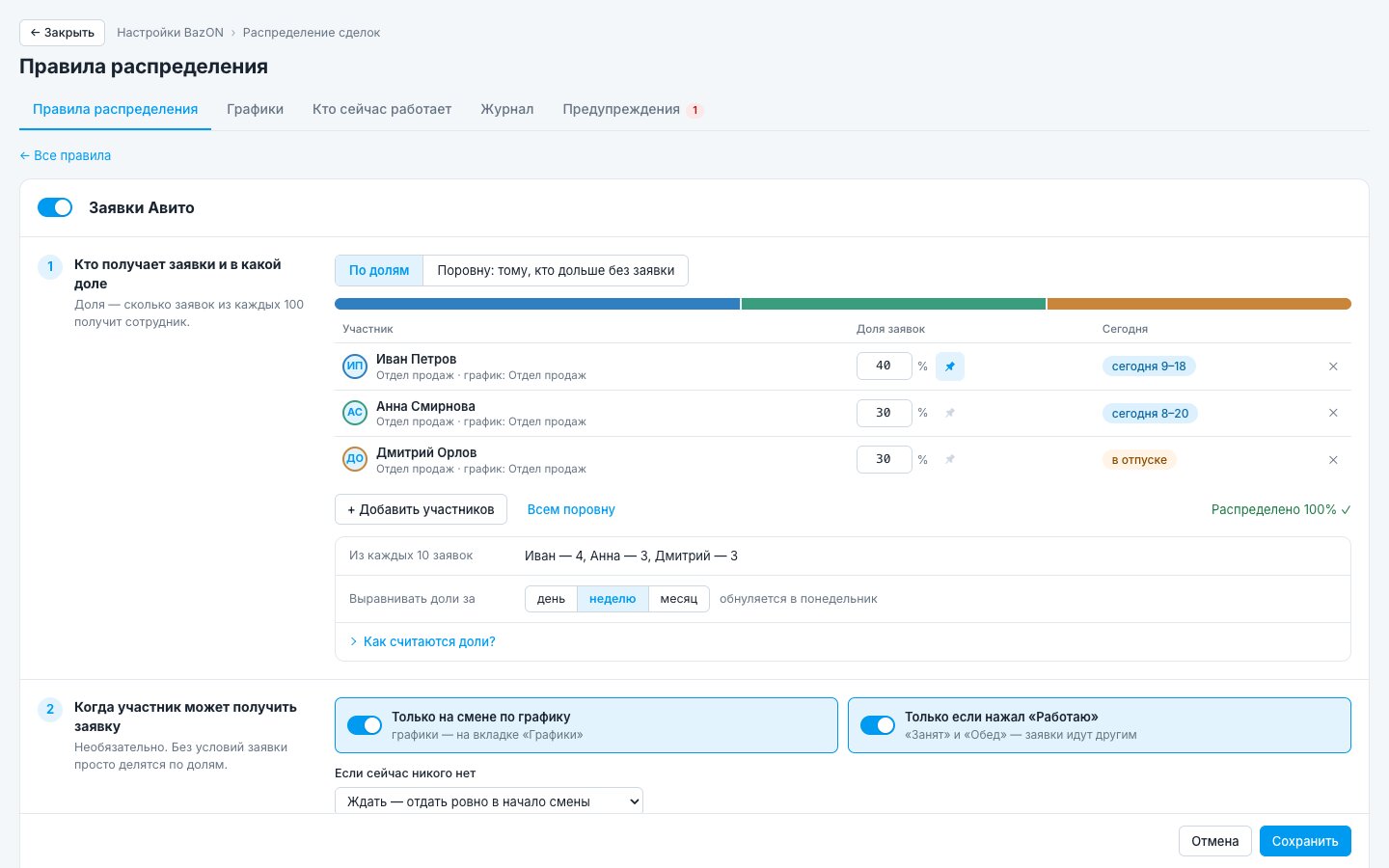Toggle the Заявки Авито rule switch
Viewport: 1389px width, 868px height.
pyautogui.click(x=55, y=207)
